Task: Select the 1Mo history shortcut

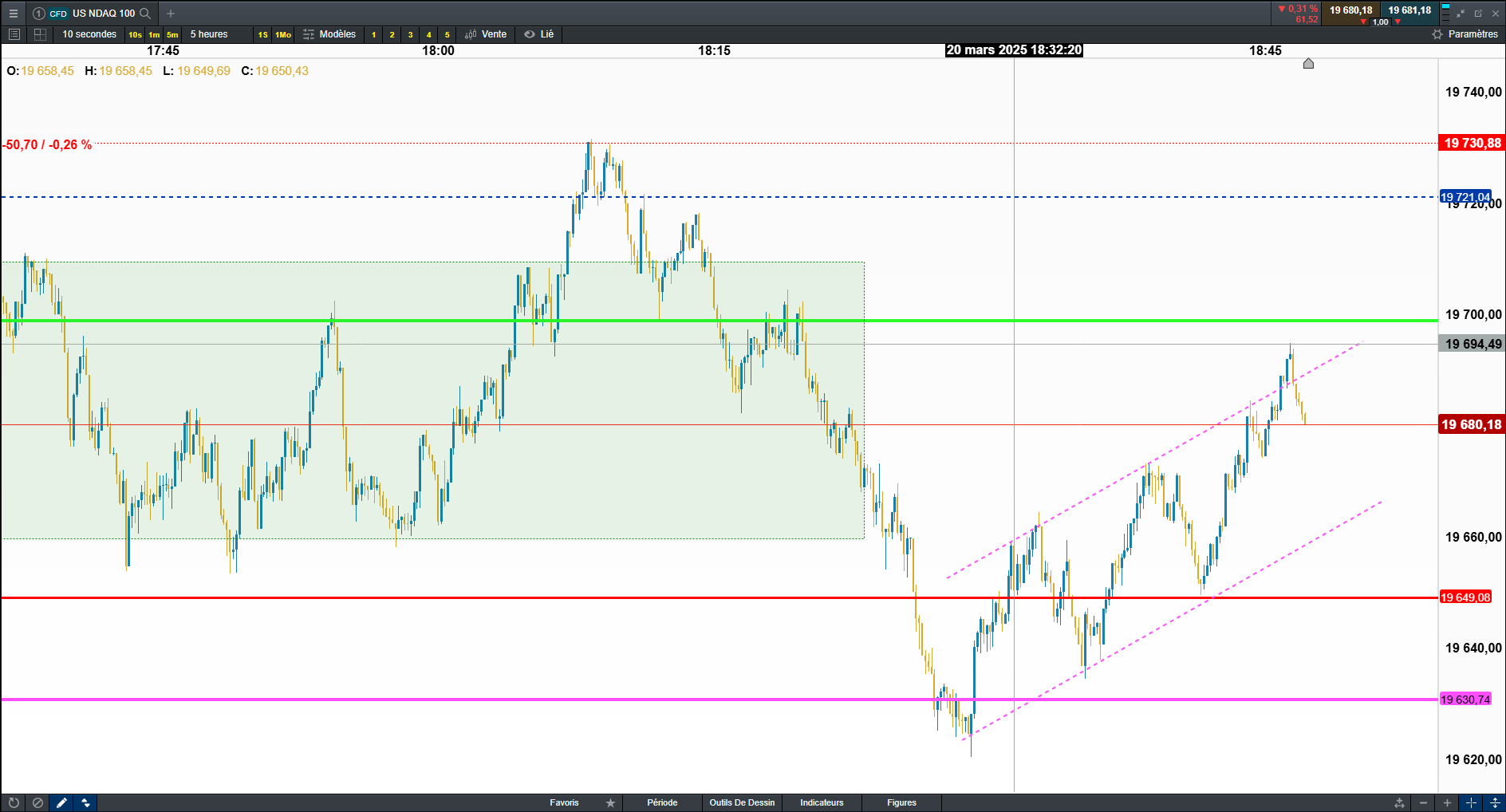Action: (283, 34)
